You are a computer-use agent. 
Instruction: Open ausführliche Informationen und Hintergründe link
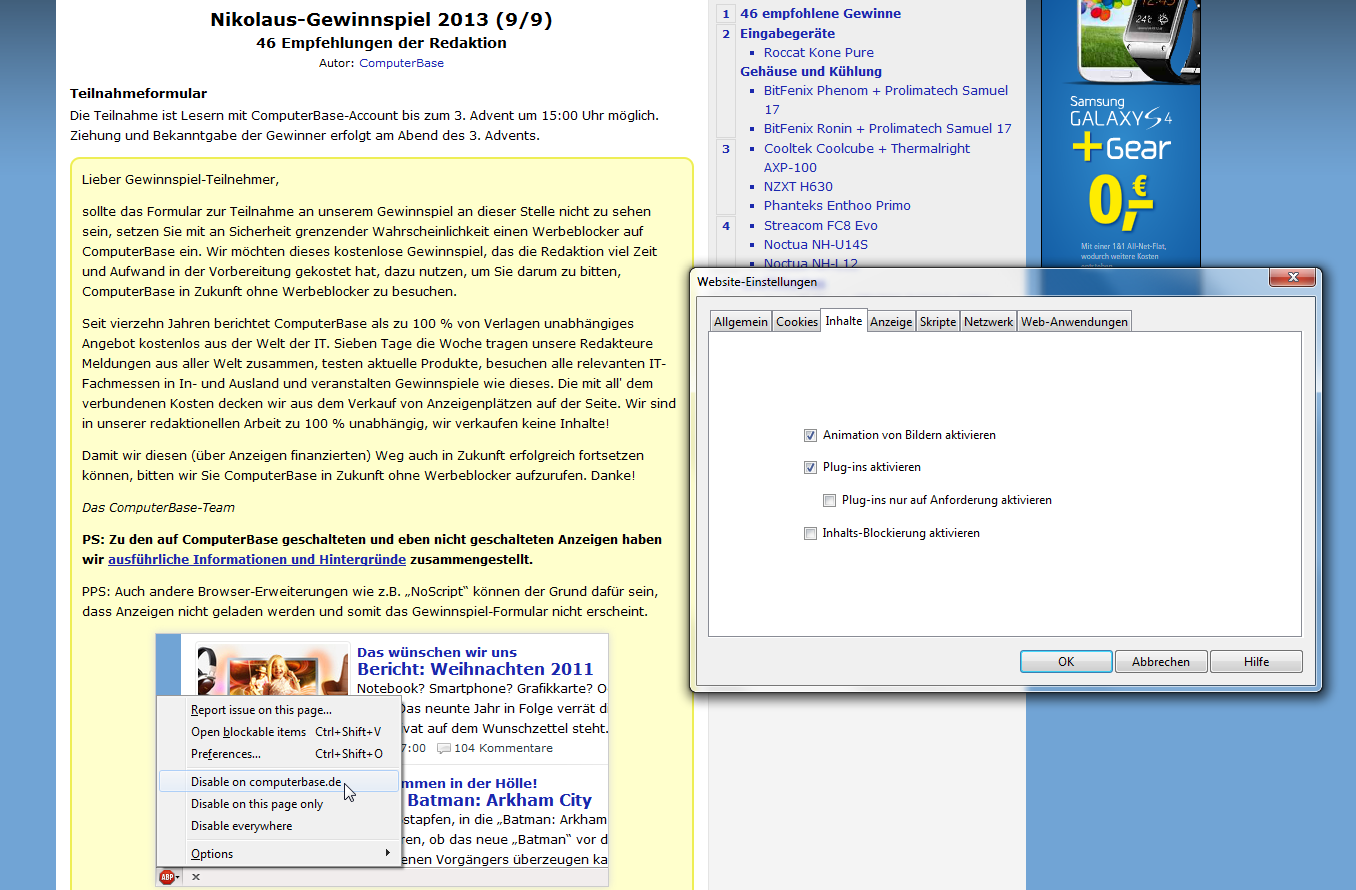coord(257,560)
